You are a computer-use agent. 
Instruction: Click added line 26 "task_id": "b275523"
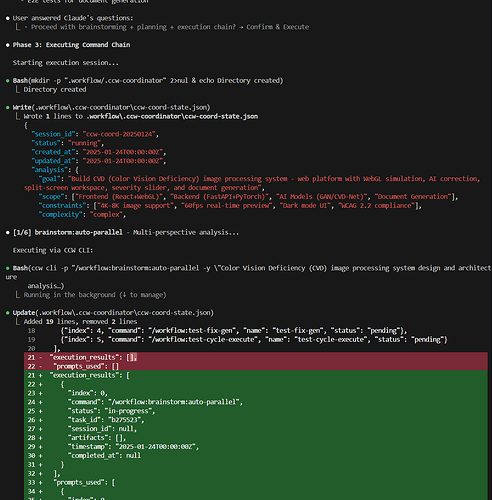[256, 420]
